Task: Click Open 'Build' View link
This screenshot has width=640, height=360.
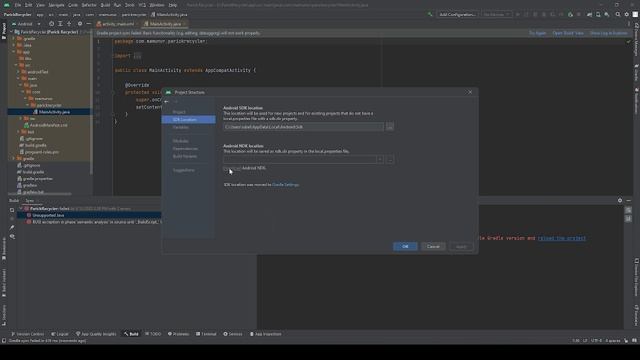Action: click(x=568, y=33)
